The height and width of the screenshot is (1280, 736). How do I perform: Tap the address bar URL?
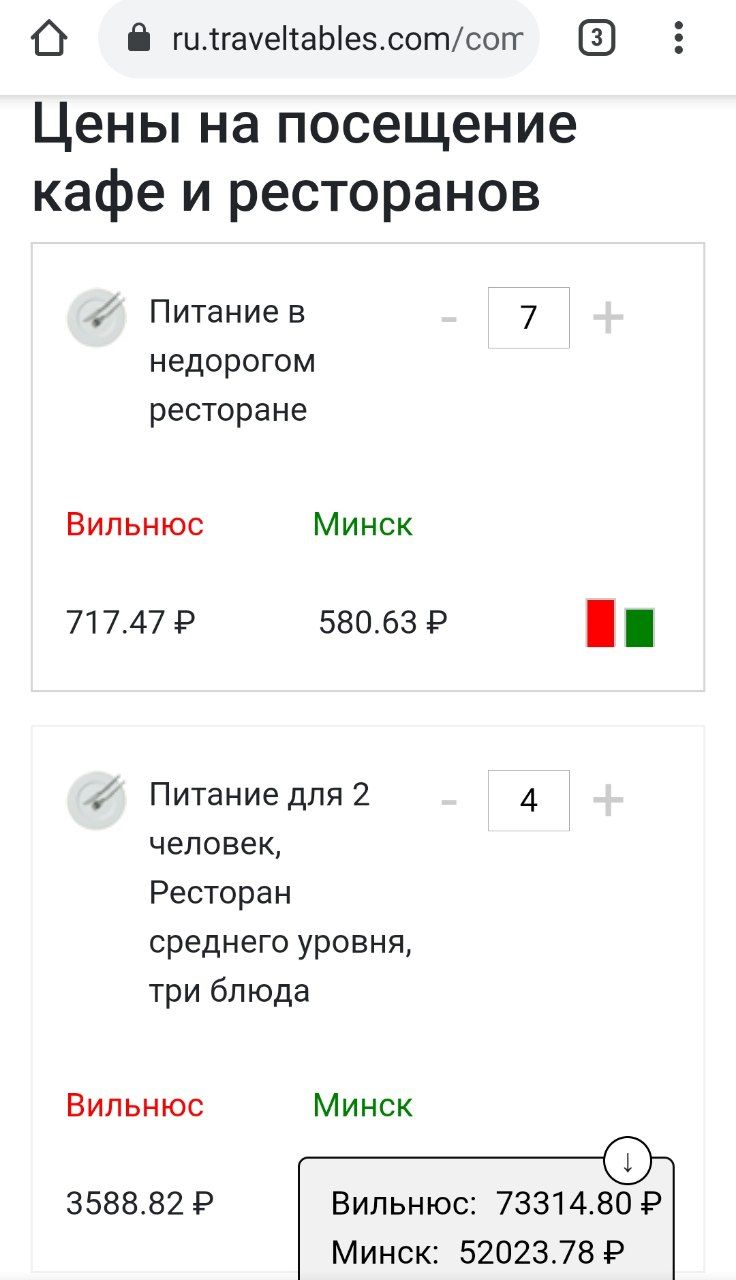[x=346, y=40]
